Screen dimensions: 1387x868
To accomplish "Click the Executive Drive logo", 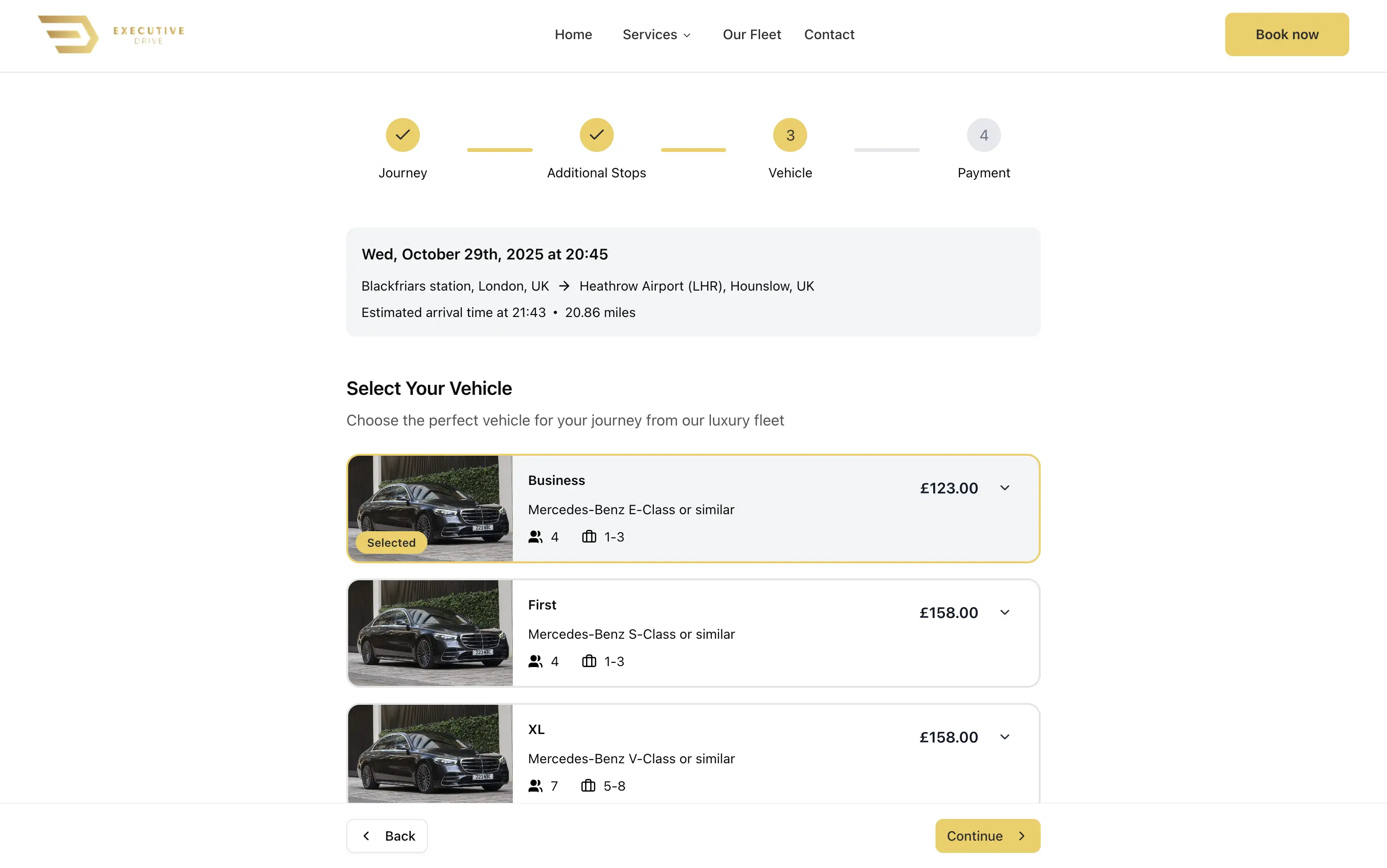I will coord(111,34).
